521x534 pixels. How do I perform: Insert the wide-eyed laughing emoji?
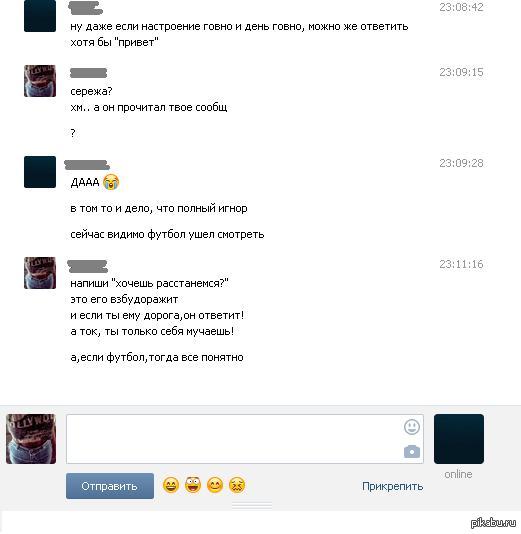(x=193, y=485)
